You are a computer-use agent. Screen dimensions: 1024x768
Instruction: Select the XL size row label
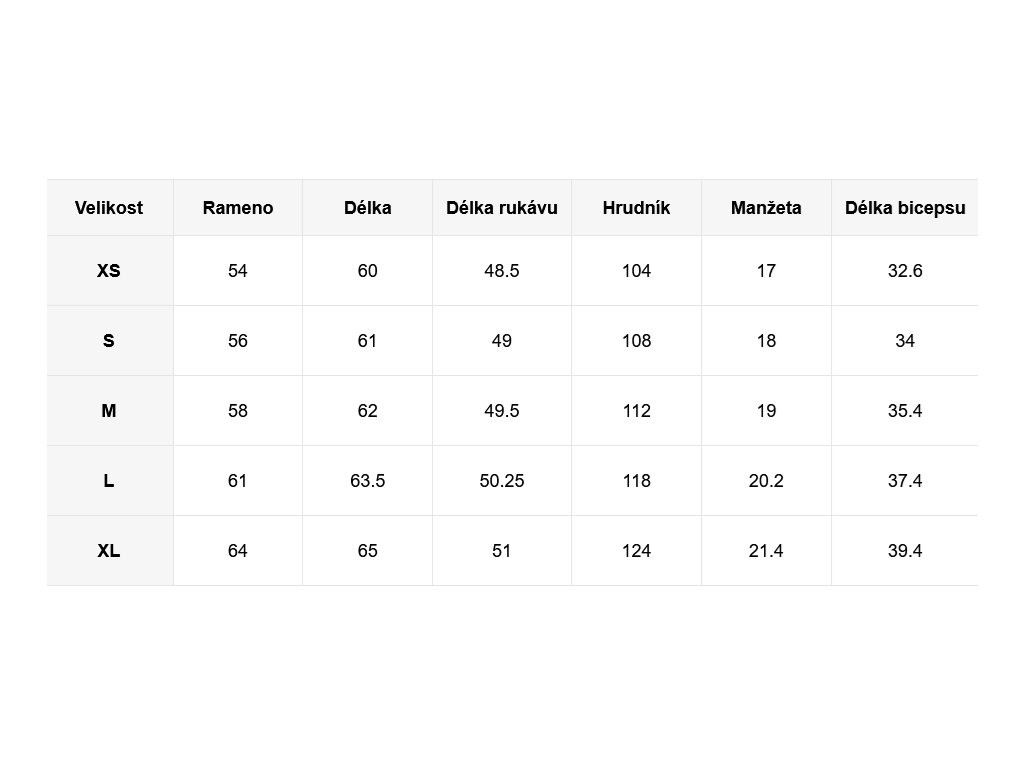pyautogui.click(x=109, y=550)
